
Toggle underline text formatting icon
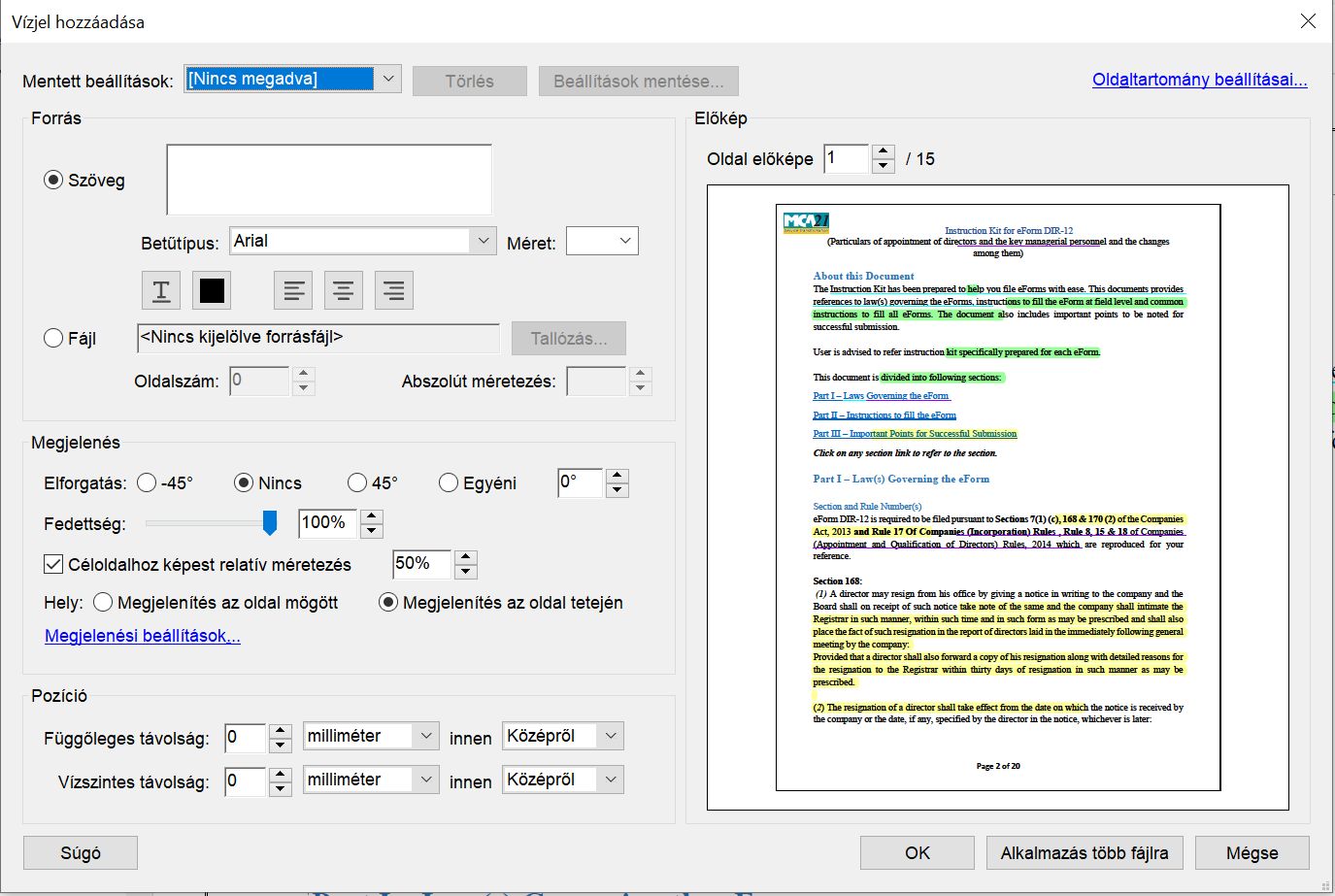click(x=161, y=290)
